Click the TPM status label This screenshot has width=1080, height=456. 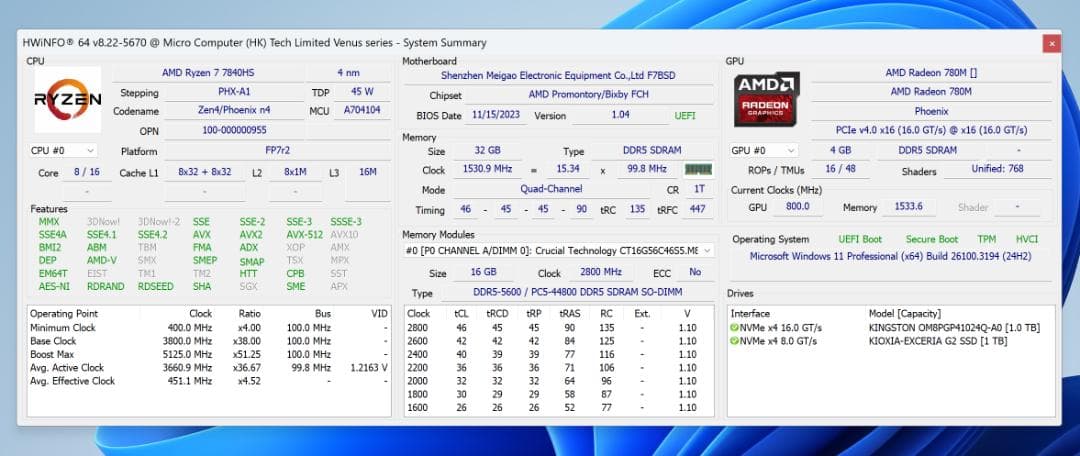987,239
